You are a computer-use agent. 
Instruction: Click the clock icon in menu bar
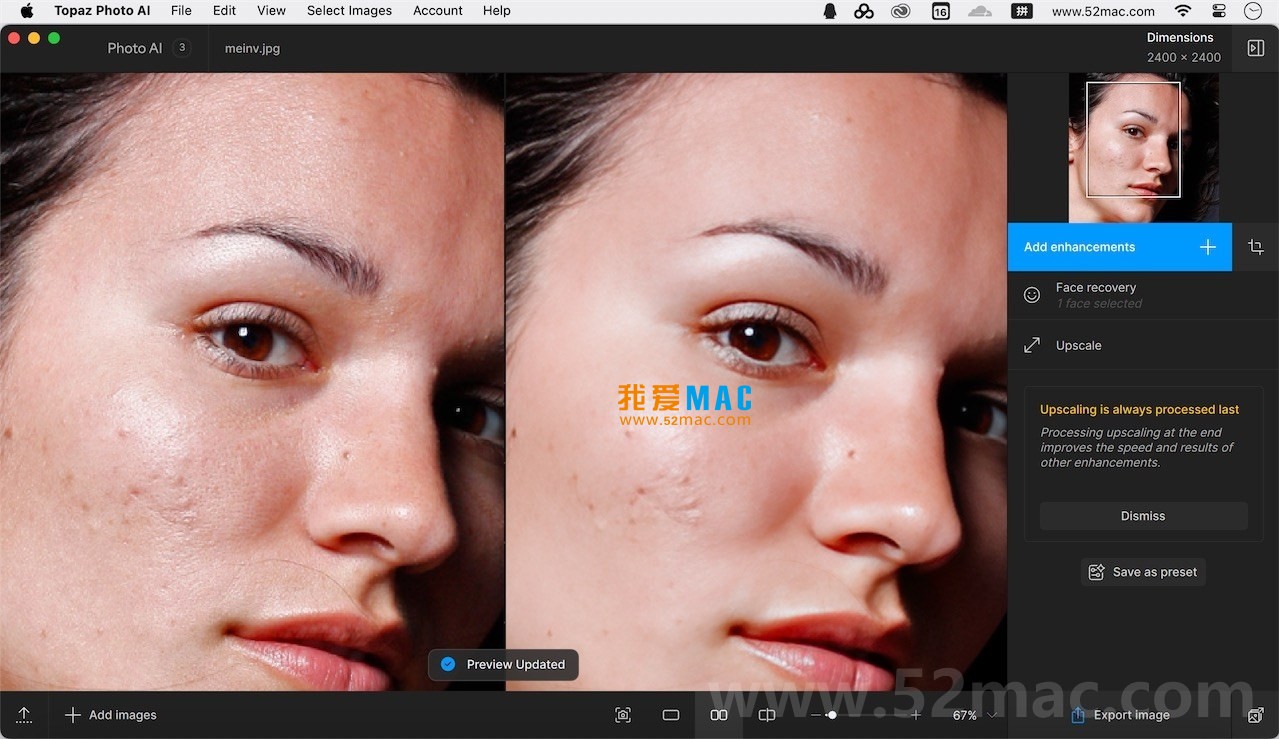1252,11
